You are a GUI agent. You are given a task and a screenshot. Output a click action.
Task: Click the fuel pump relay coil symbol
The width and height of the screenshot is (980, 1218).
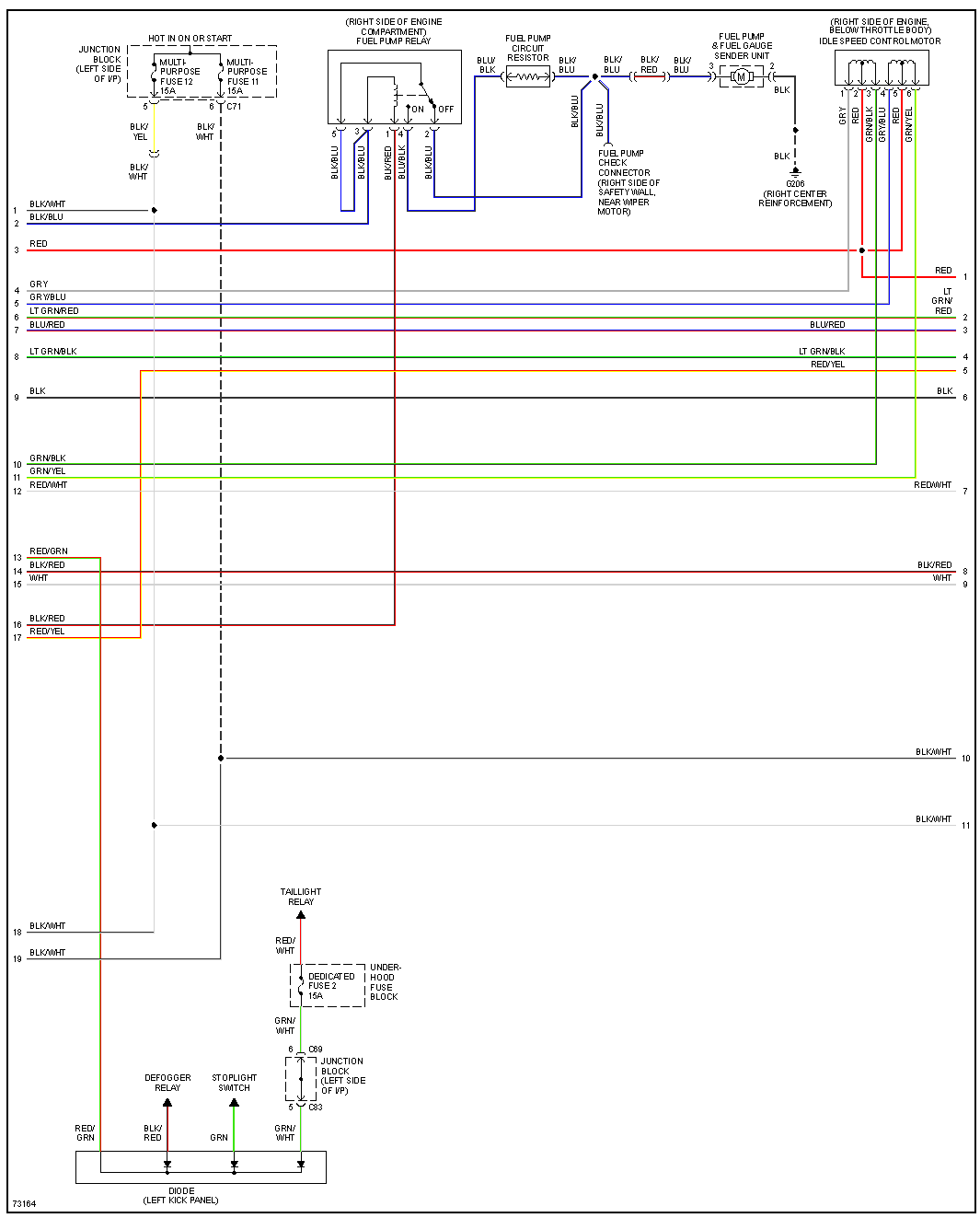[395, 94]
